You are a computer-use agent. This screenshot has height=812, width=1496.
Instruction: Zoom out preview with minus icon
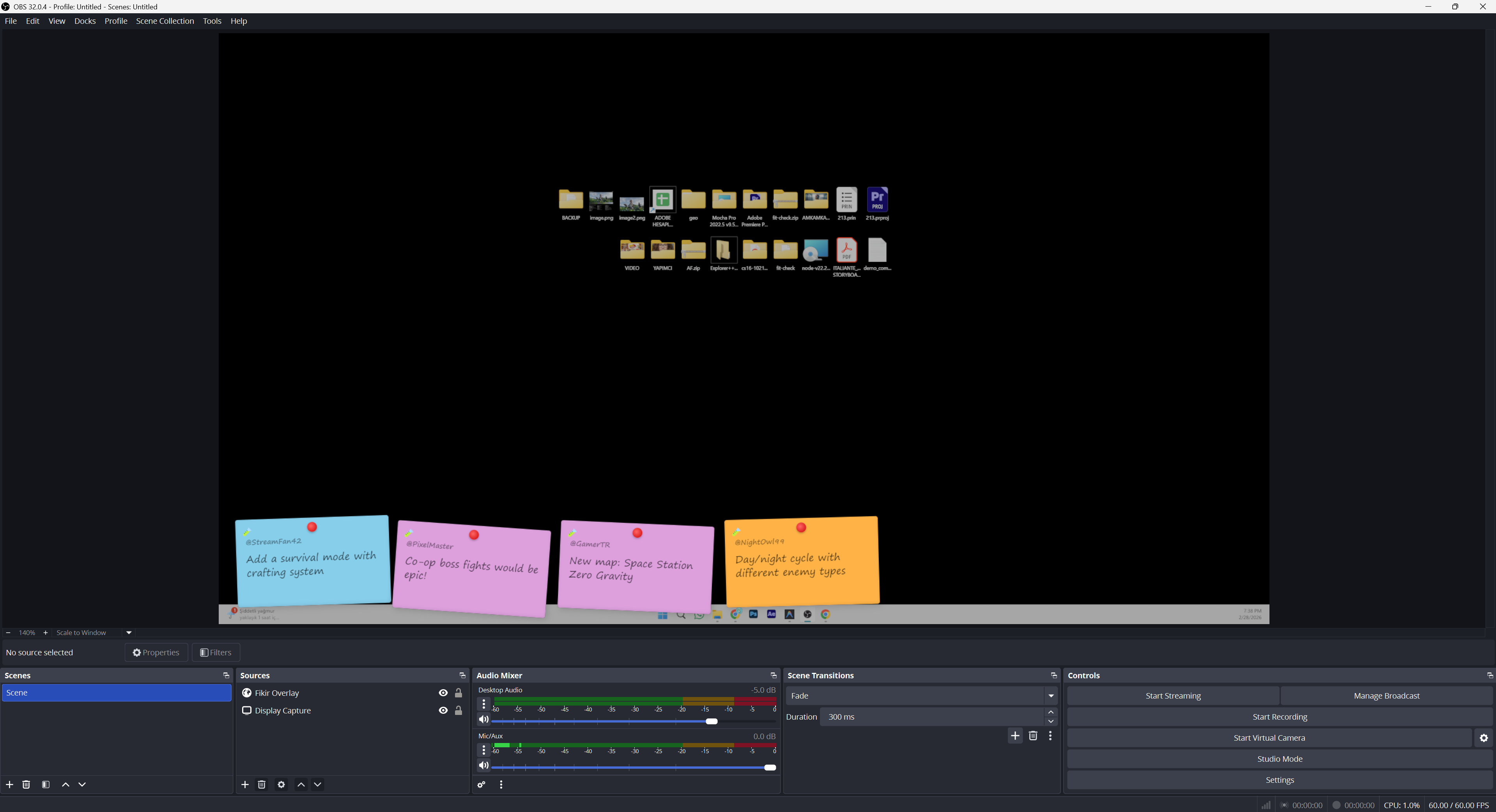click(x=8, y=633)
